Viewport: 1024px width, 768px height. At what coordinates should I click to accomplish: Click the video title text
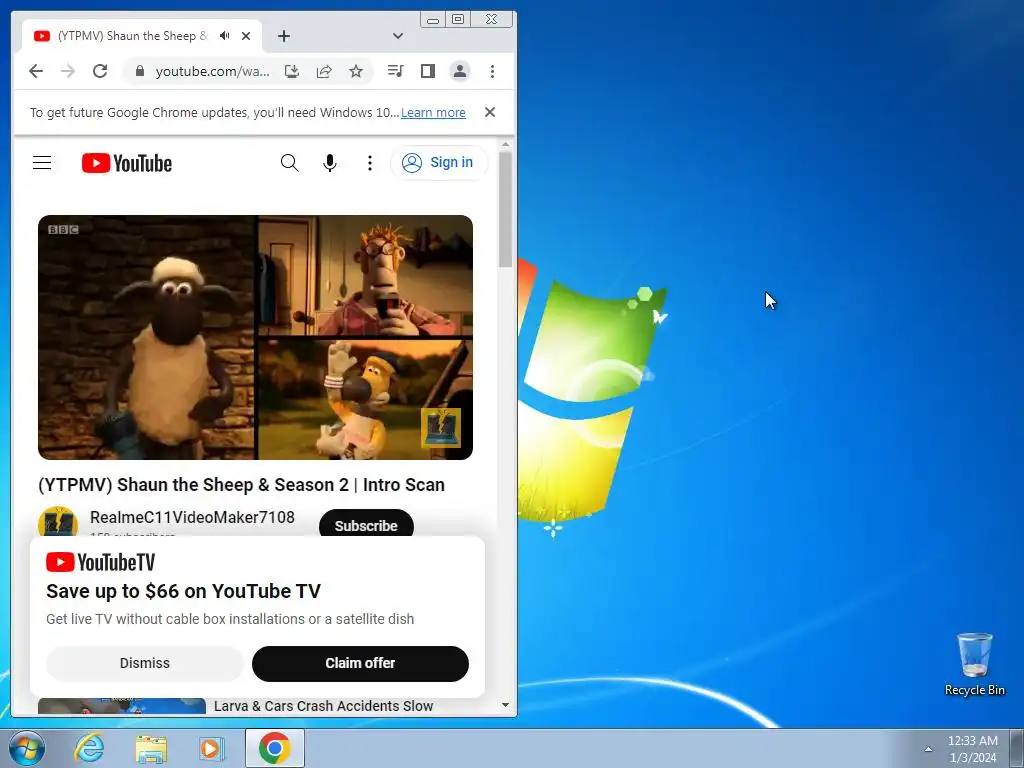pyautogui.click(x=241, y=485)
